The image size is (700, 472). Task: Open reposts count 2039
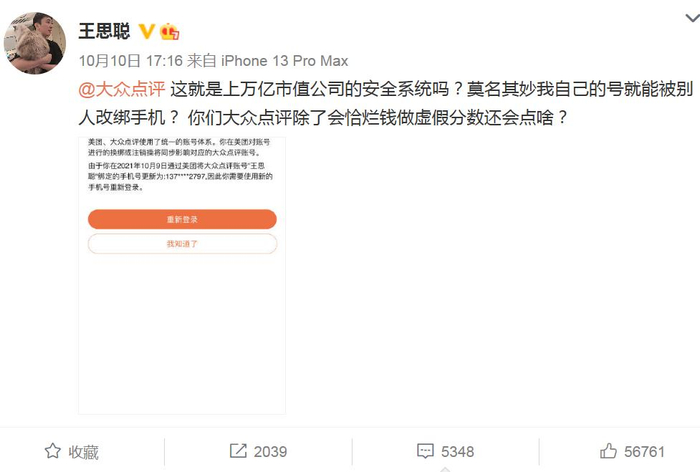(x=271, y=451)
